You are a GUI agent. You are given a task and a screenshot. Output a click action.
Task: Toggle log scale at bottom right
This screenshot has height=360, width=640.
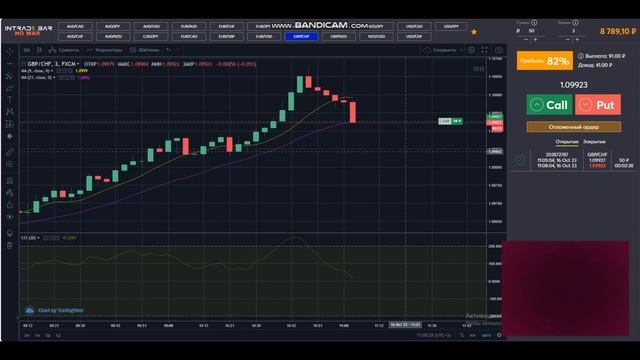click(472, 335)
